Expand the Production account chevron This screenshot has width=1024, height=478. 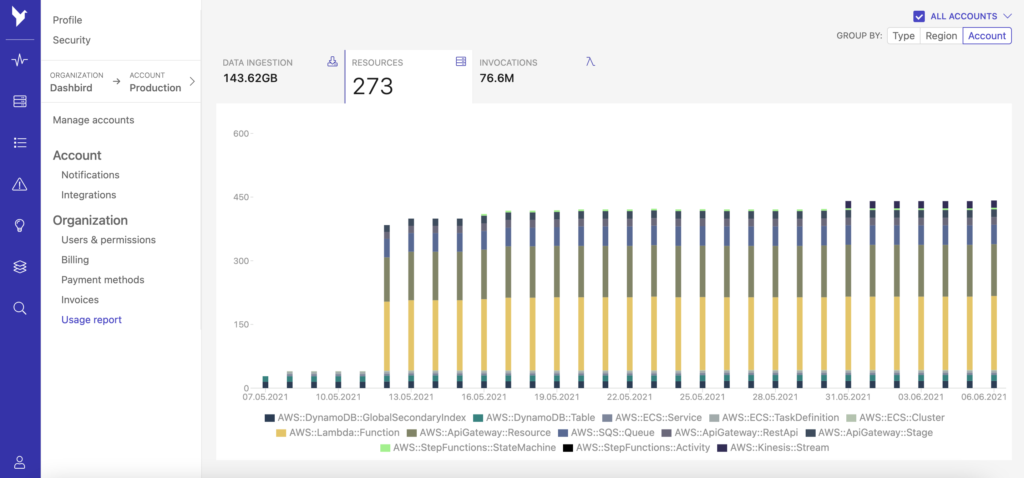(x=192, y=81)
